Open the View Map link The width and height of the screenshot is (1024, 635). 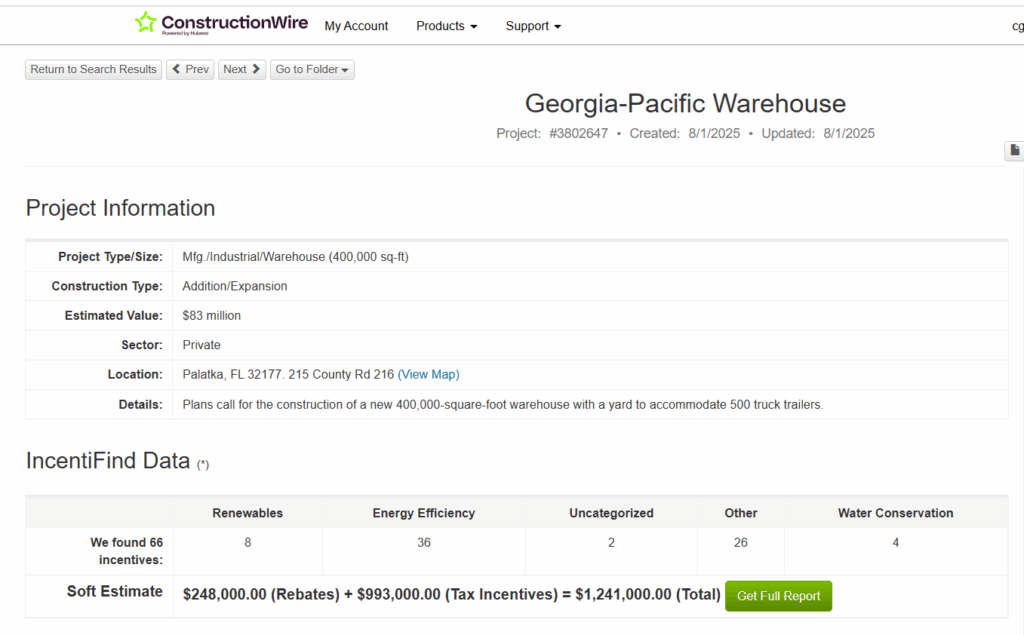(428, 374)
